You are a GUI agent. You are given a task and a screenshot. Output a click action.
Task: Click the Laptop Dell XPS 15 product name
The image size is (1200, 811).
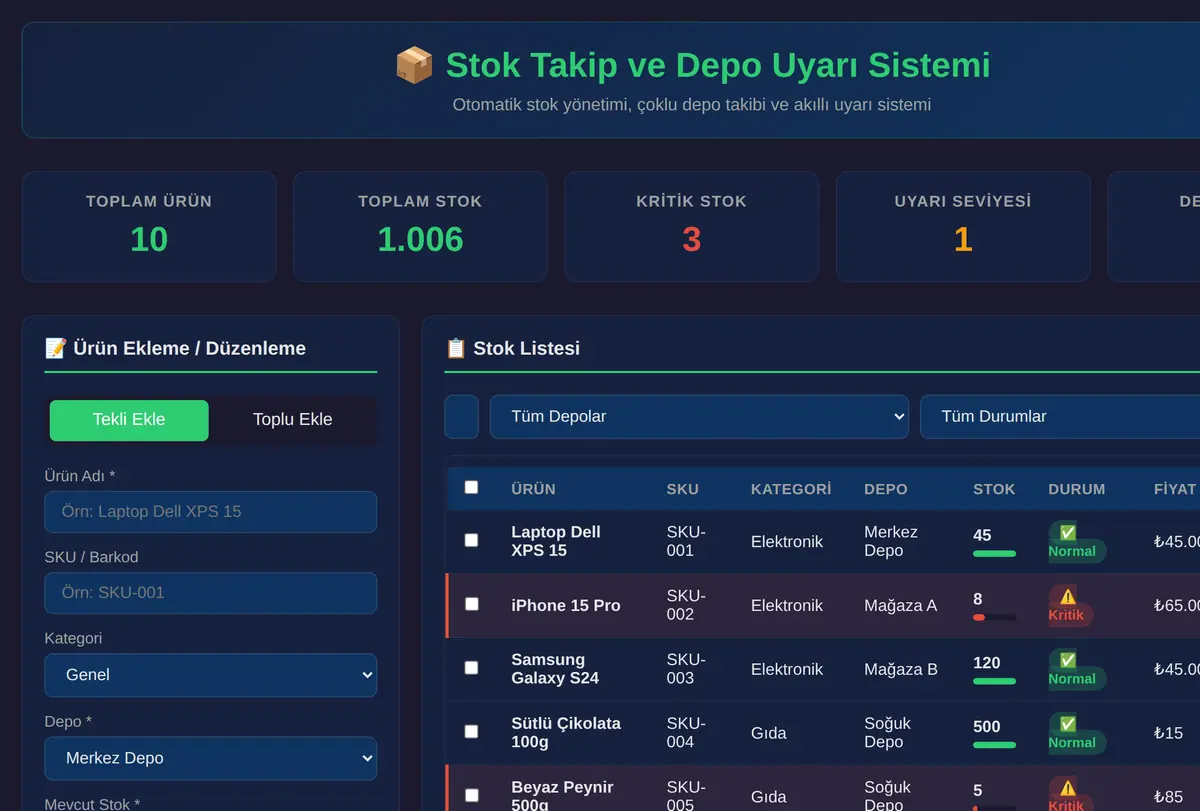coord(556,541)
